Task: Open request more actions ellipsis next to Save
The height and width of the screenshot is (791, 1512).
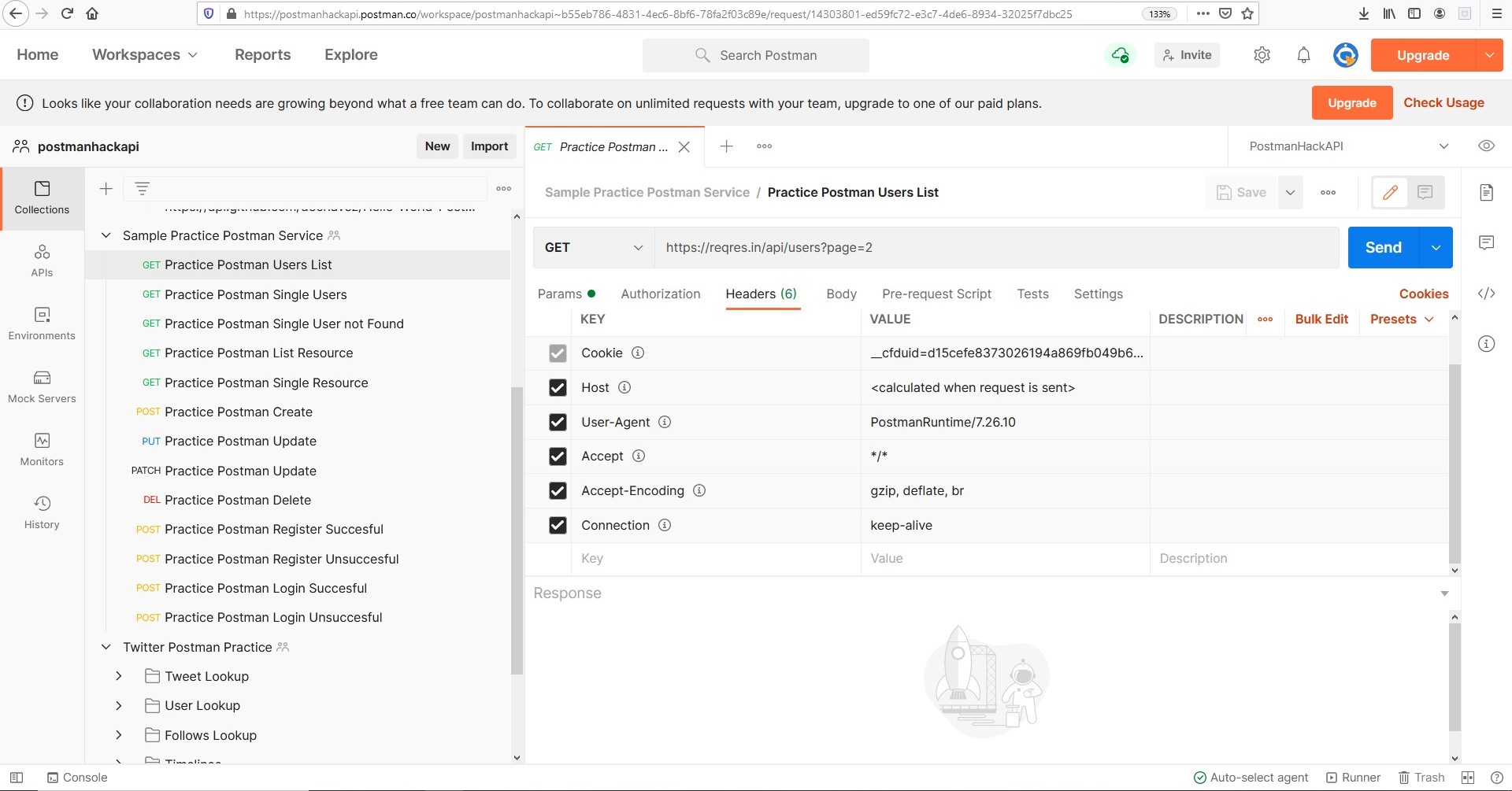Action: (1328, 192)
